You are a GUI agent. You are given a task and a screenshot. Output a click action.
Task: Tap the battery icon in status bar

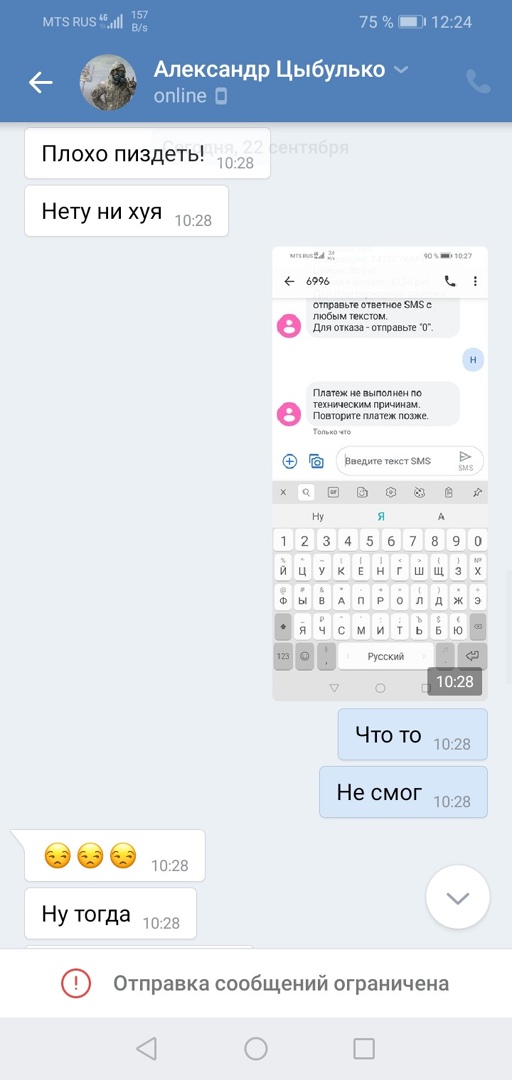pos(412,22)
